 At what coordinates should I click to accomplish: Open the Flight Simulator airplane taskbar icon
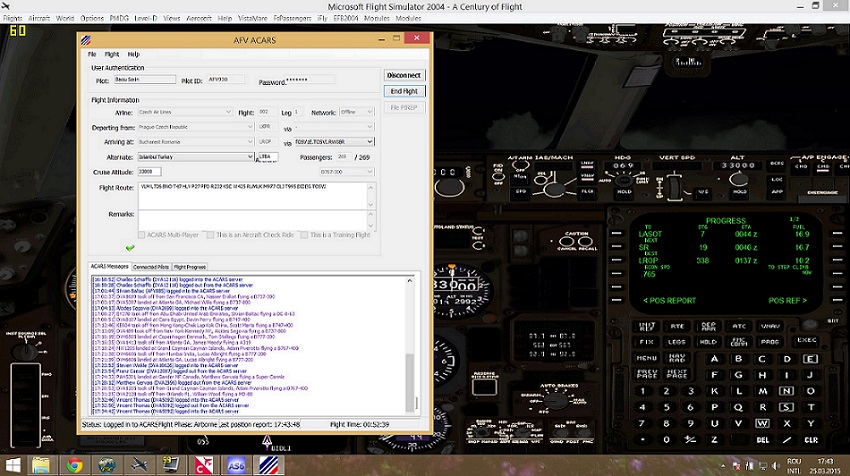(x=139, y=465)
